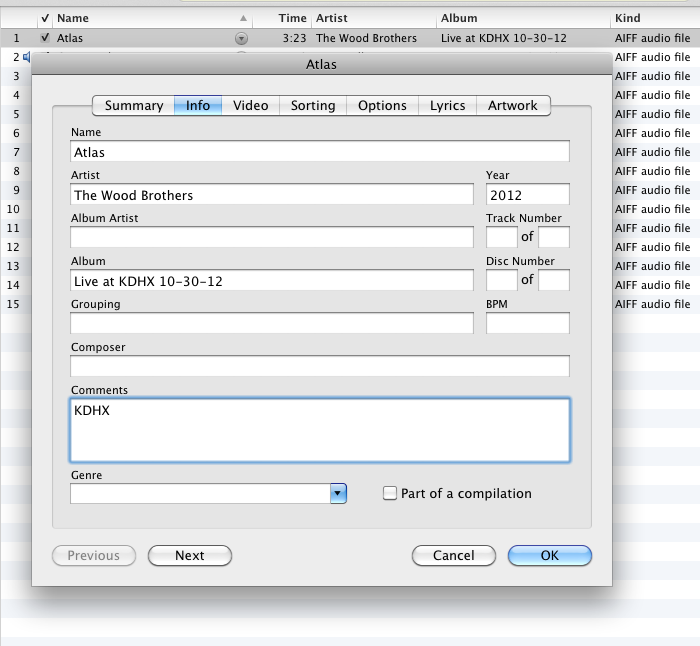Sort tracks by the Kind column header
Image resolution: width=700 pixels, height=646 pixels.
pos(650,18)
